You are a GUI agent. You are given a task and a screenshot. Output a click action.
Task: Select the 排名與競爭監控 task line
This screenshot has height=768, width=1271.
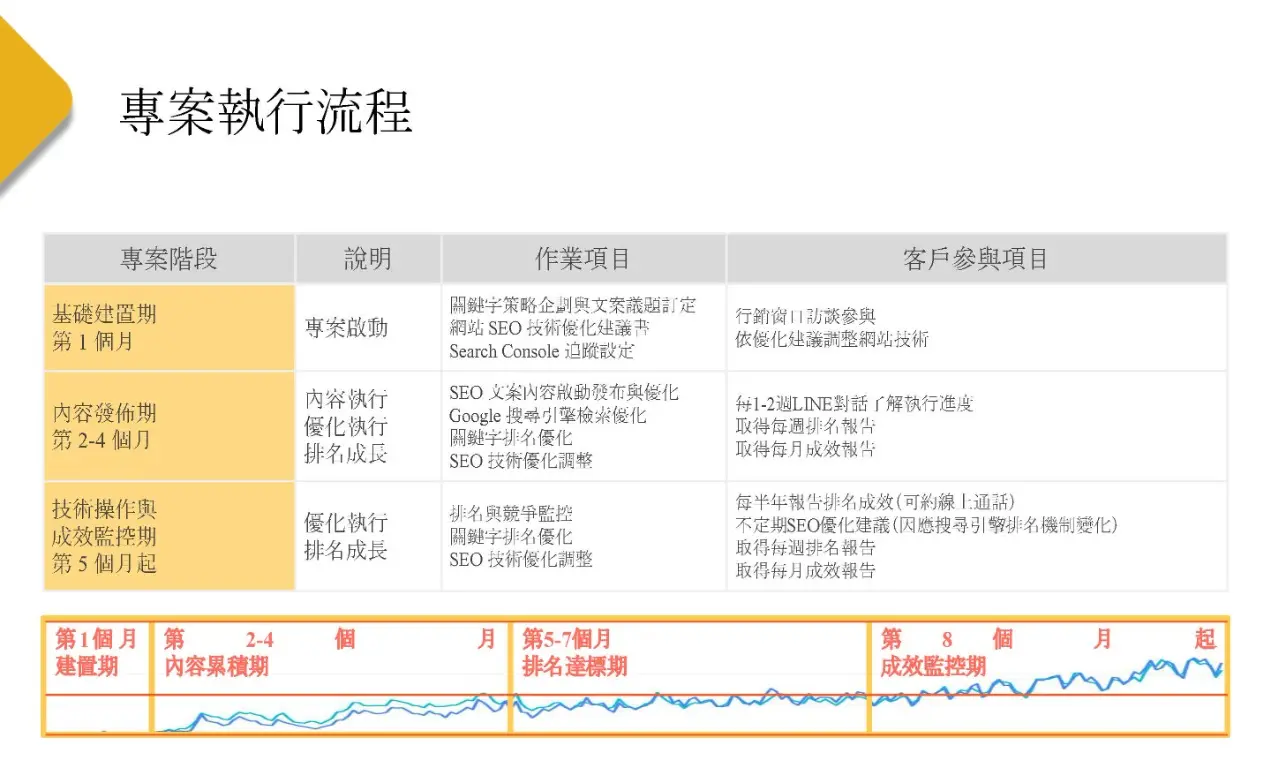(511, 514)
